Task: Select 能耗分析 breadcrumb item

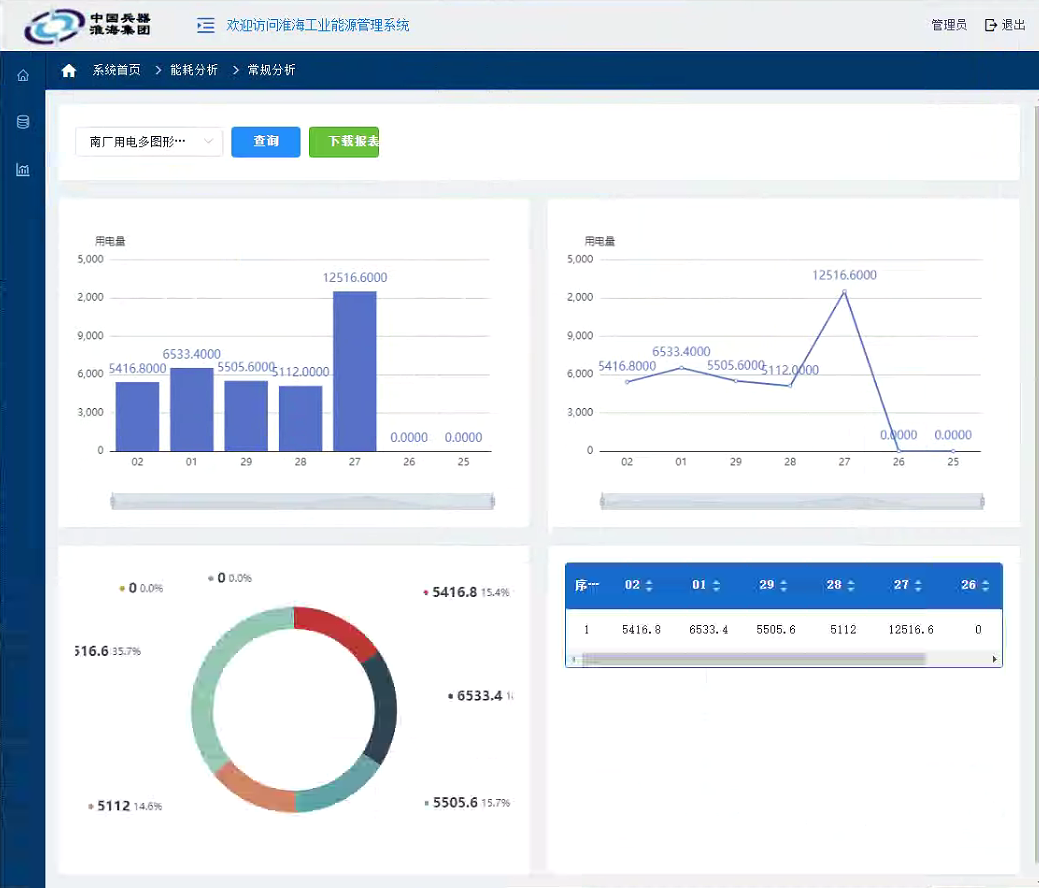Action: [x=194, y=70]
